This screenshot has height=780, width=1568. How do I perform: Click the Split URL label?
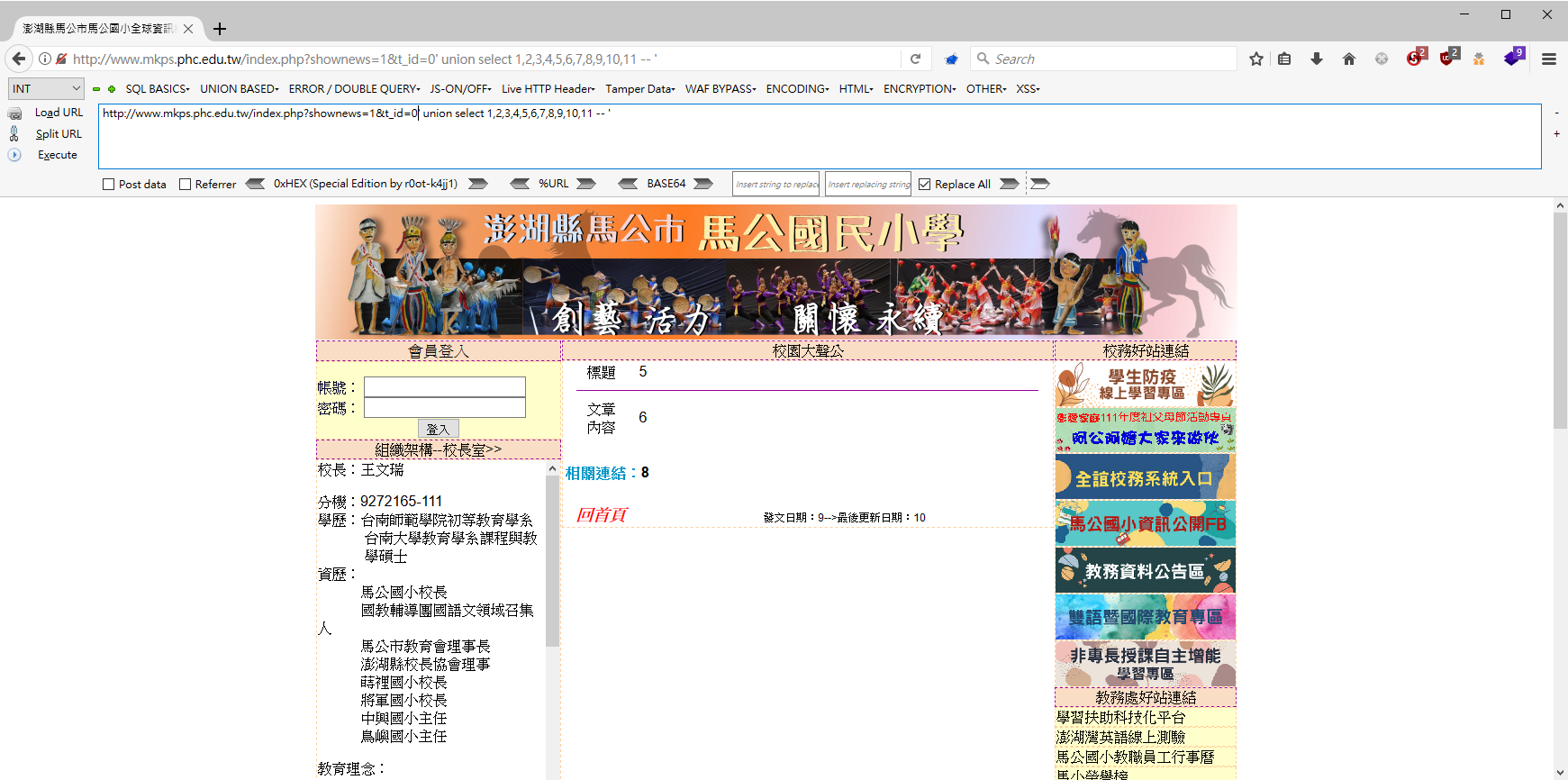tap(59, 134)
